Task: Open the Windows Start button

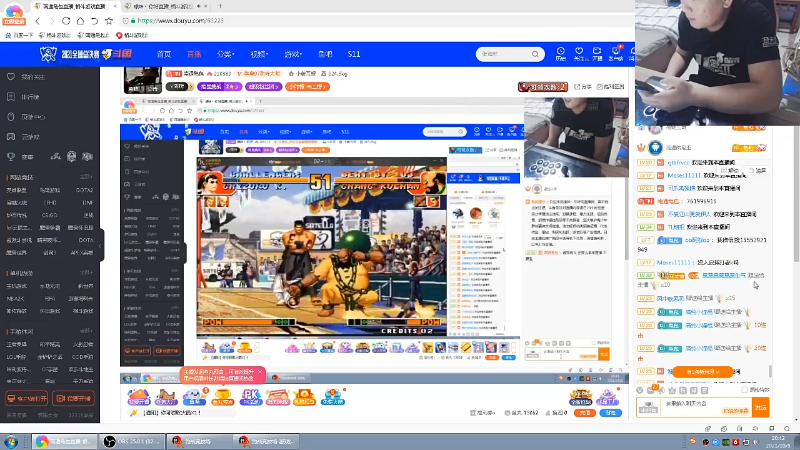Action: click(x=10, y=441)
